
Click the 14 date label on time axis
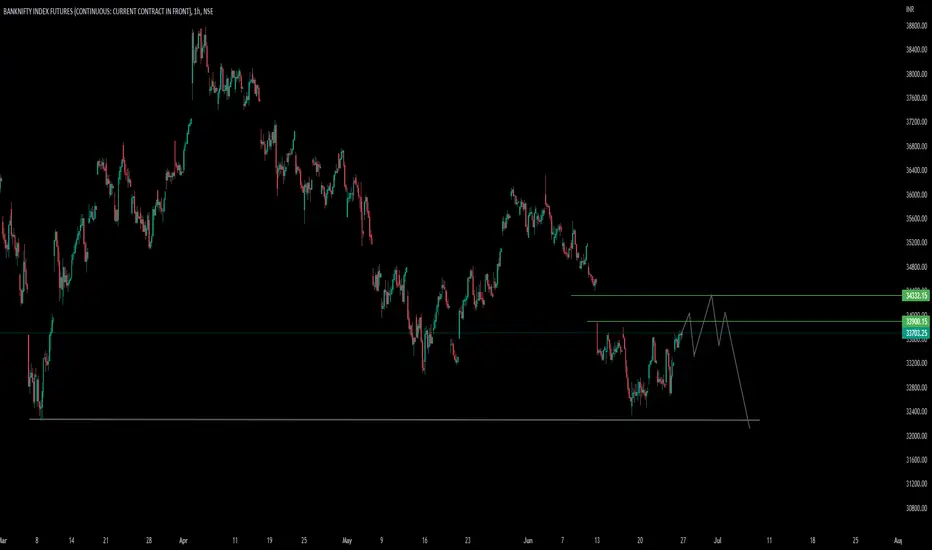(x=71, y=540)
